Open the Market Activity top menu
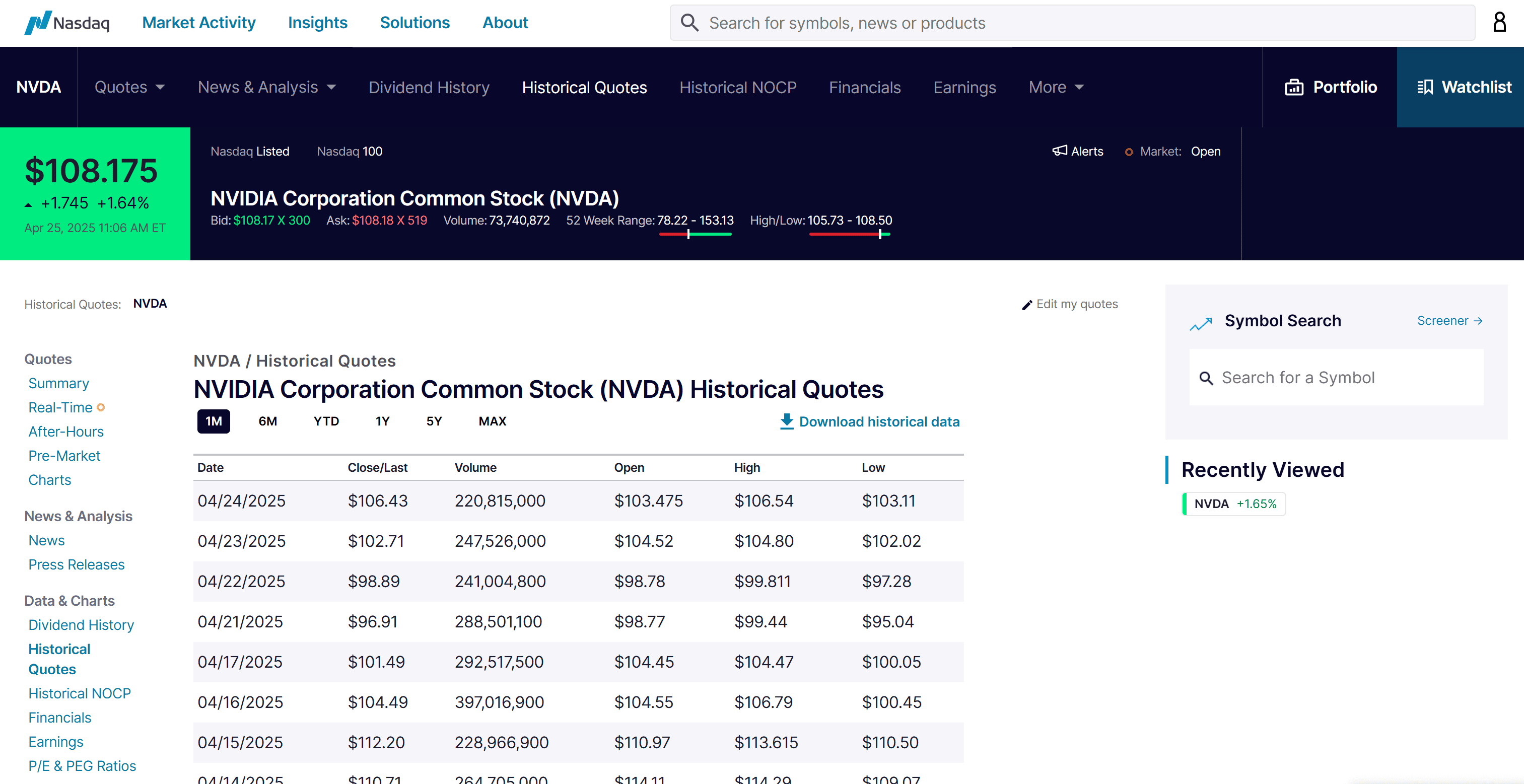Image resolution: width=1524 pixels, height=784 pixels. click(199, 23)
